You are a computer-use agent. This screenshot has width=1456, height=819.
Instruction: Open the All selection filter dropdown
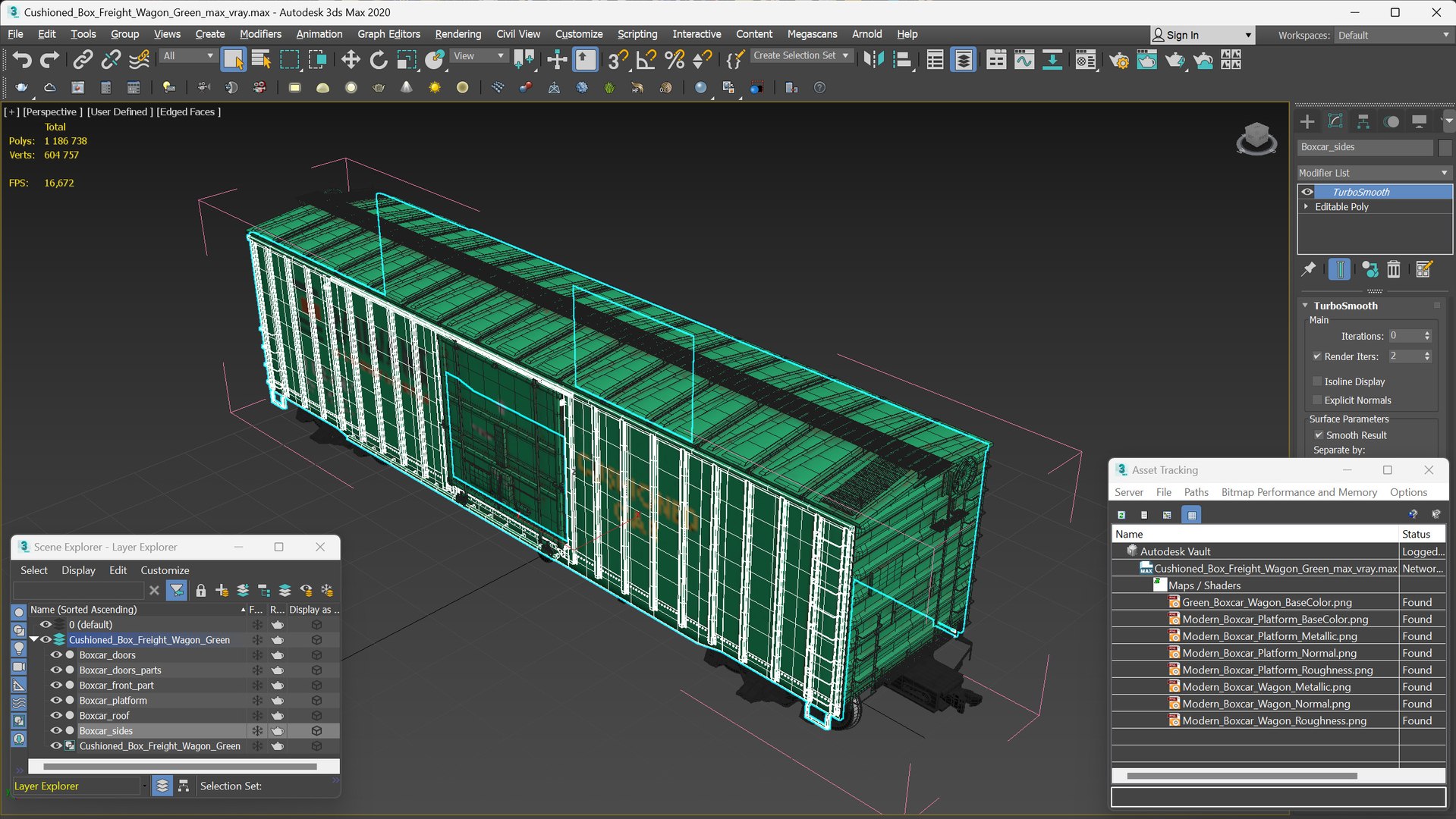(188, 56)
